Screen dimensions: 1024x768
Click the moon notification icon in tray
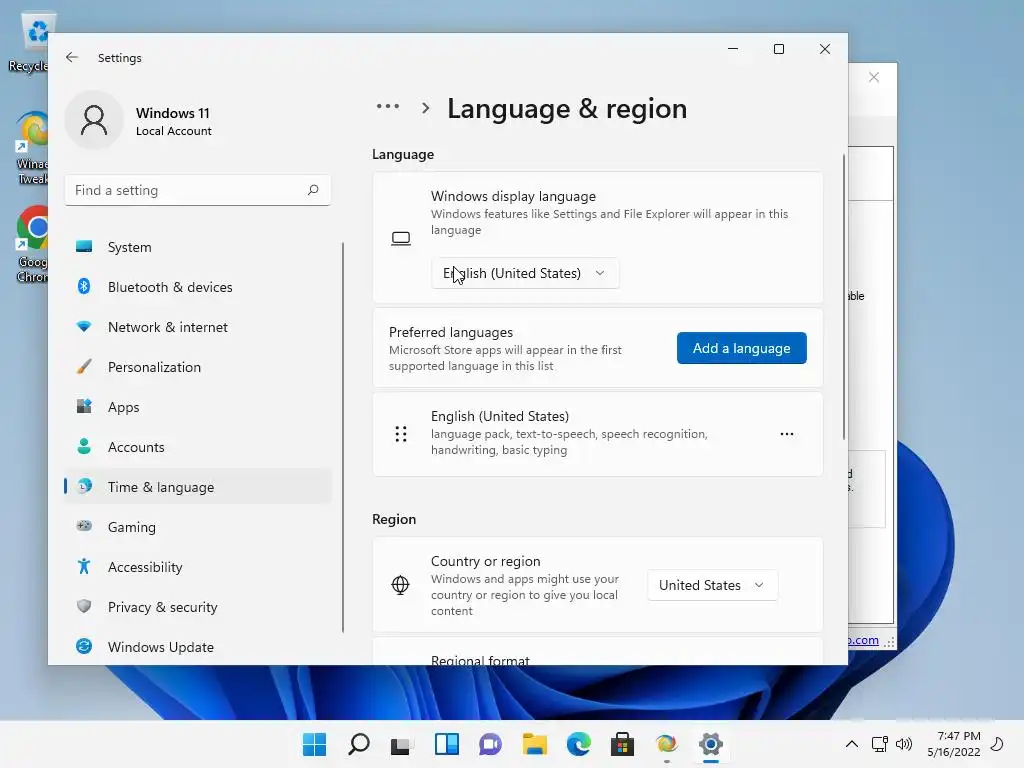pyautogui.click(x=997, y=744)
